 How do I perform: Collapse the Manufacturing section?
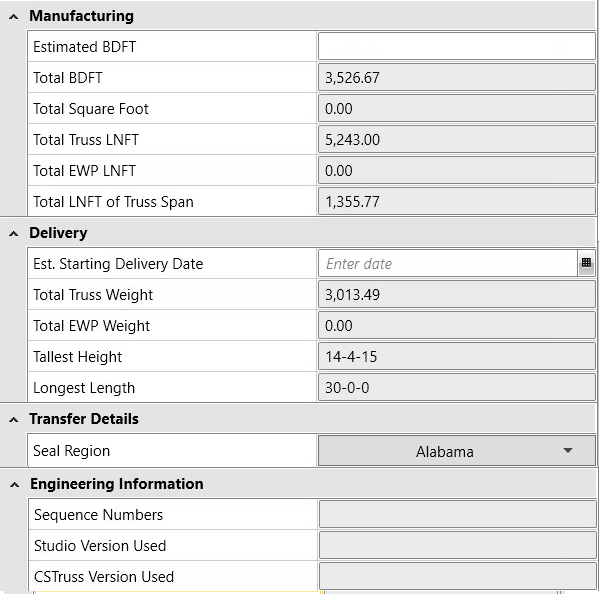click(14, 16)
